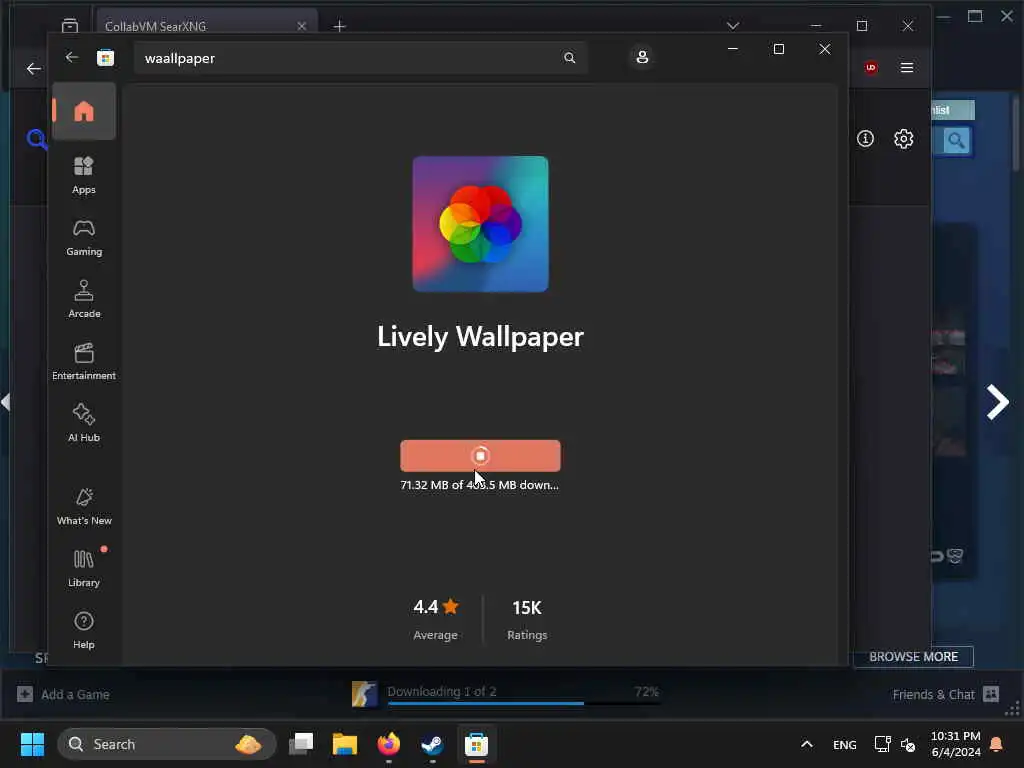Open the Store Library
The image size is (1024, 768).
84,568
